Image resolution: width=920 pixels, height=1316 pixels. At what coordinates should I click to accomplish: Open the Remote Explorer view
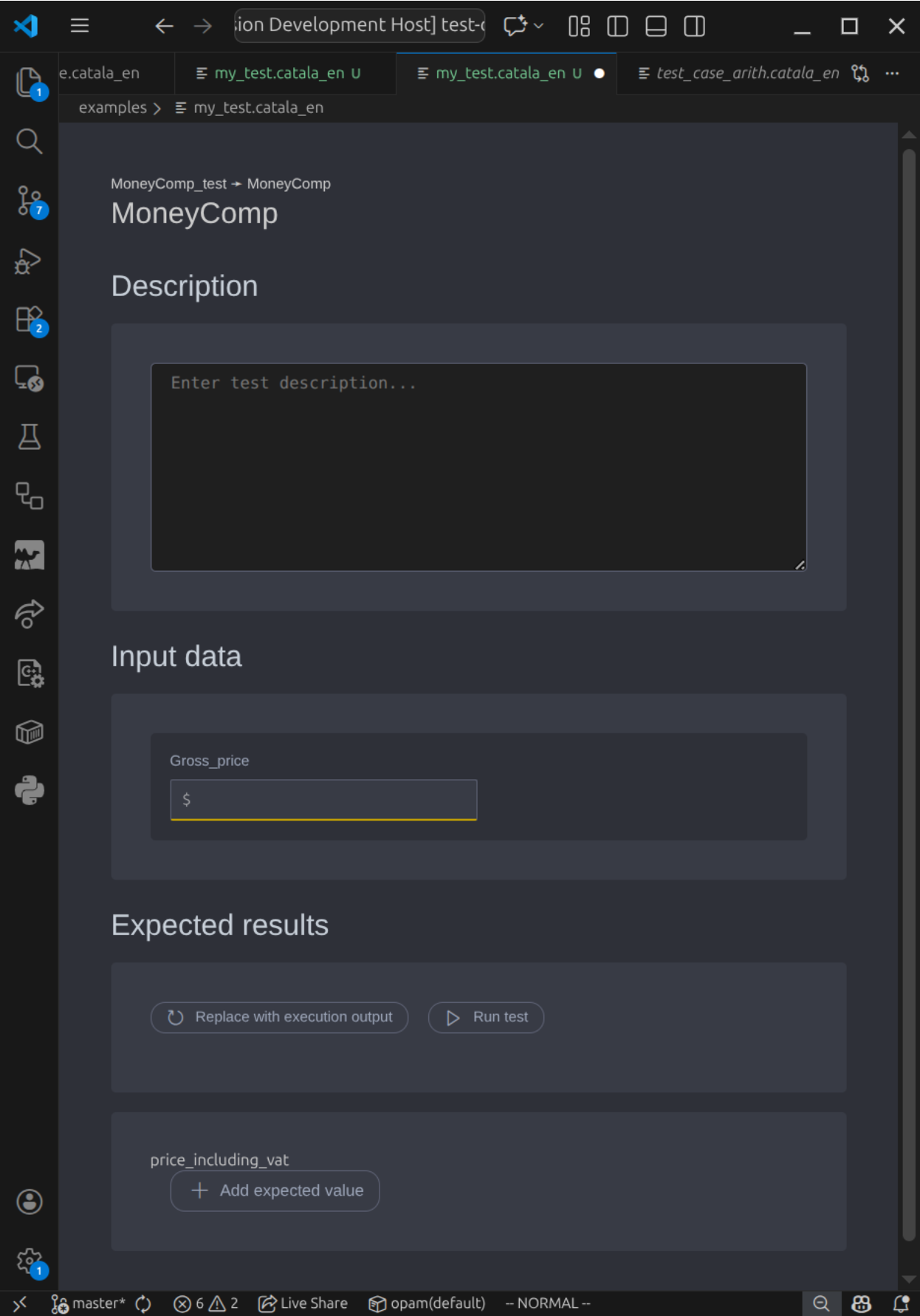point(29,378)
